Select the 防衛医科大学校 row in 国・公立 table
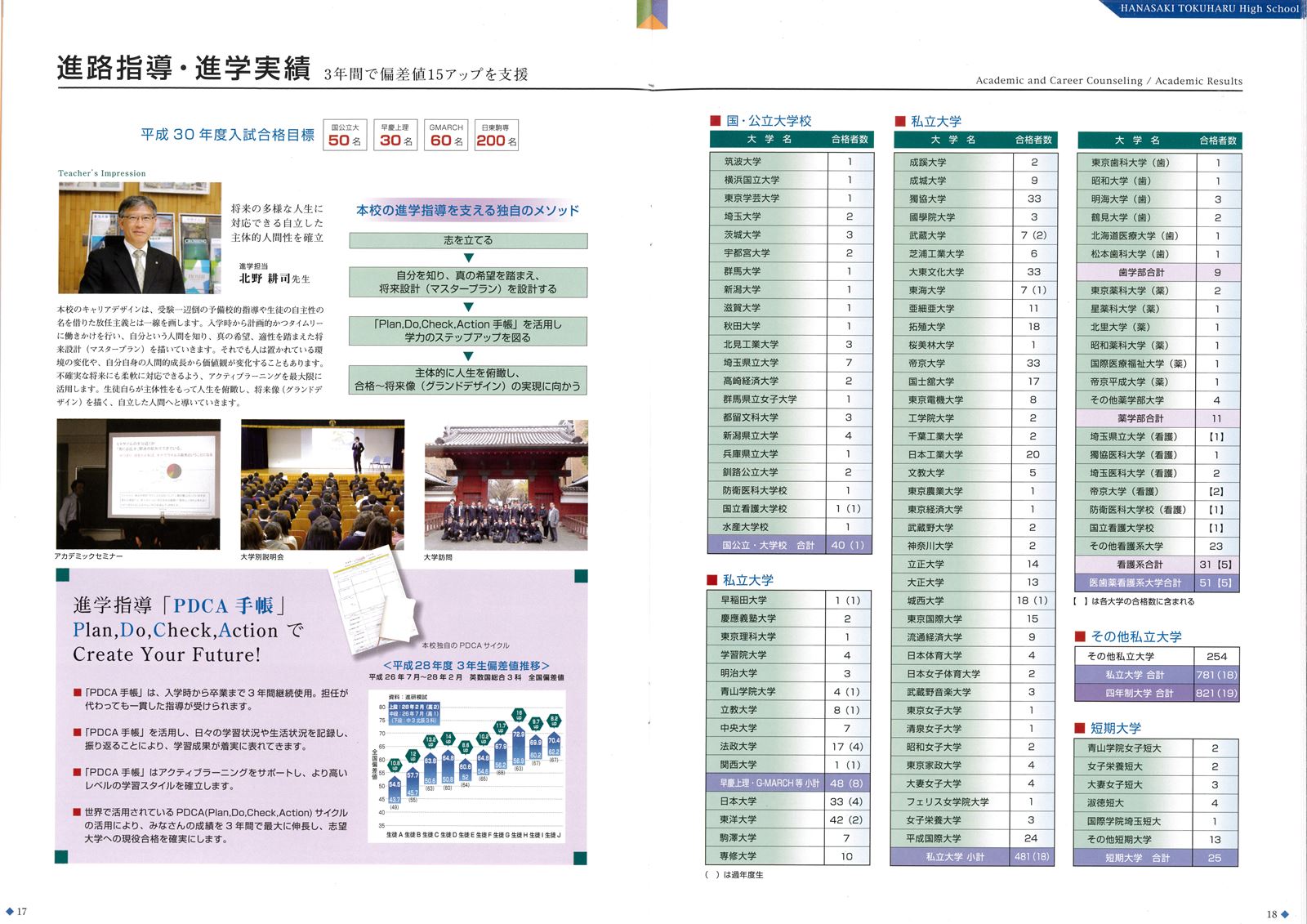1307x924 pixels. click(x=792, y=490)
